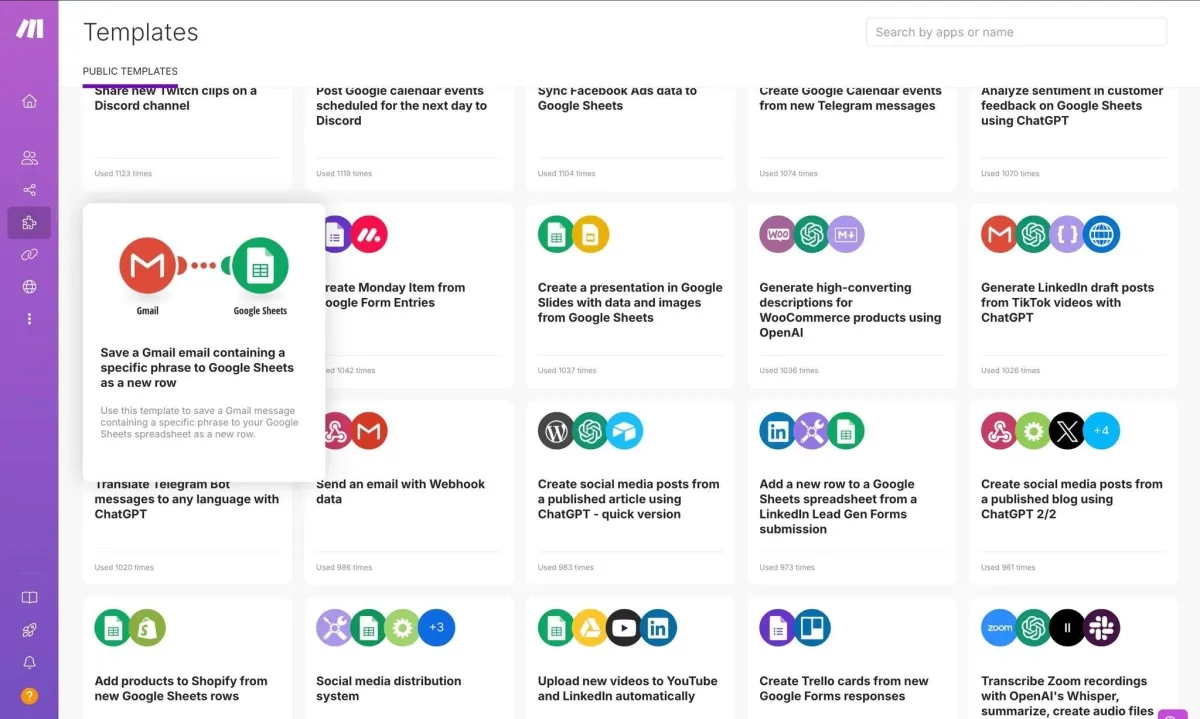
Task: Click the 'Used 961 times' label
Action: (1008, 567)
